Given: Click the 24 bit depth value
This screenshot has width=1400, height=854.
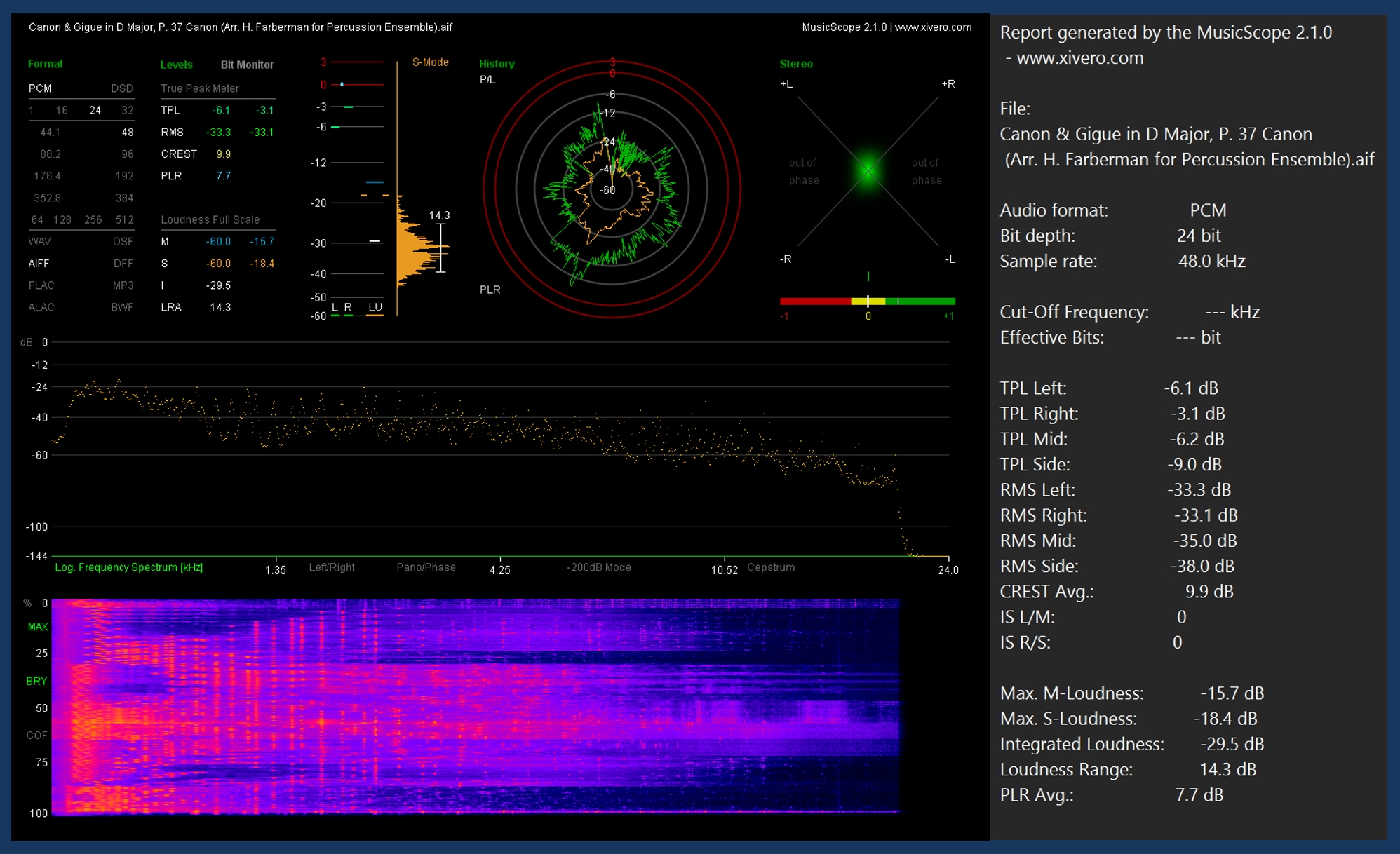Looking at the screenshot, I should click(x=95, y=110).
